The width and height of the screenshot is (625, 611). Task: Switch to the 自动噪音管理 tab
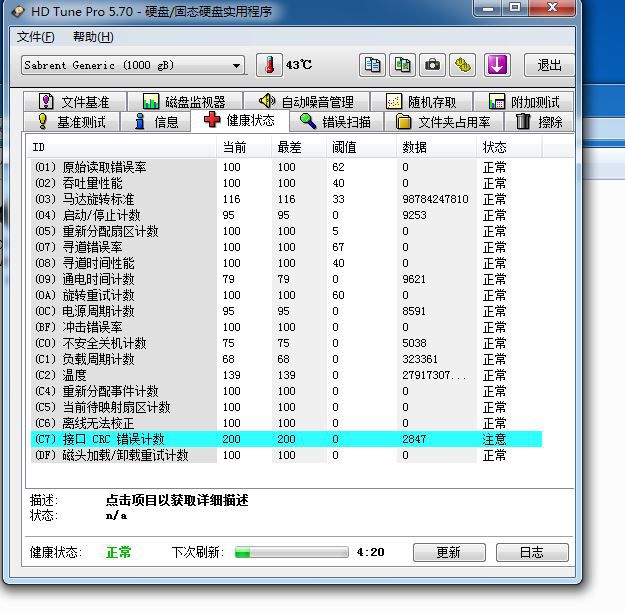point(307,102)
